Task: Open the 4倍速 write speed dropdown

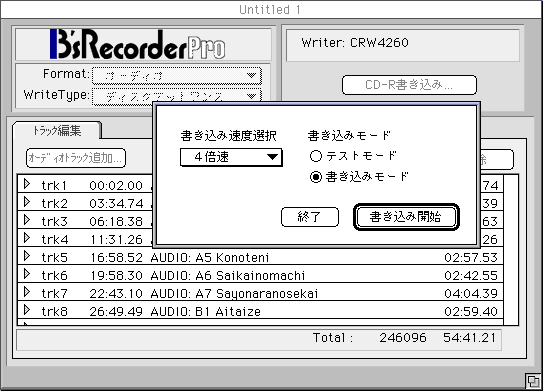Action: (231, 158)
